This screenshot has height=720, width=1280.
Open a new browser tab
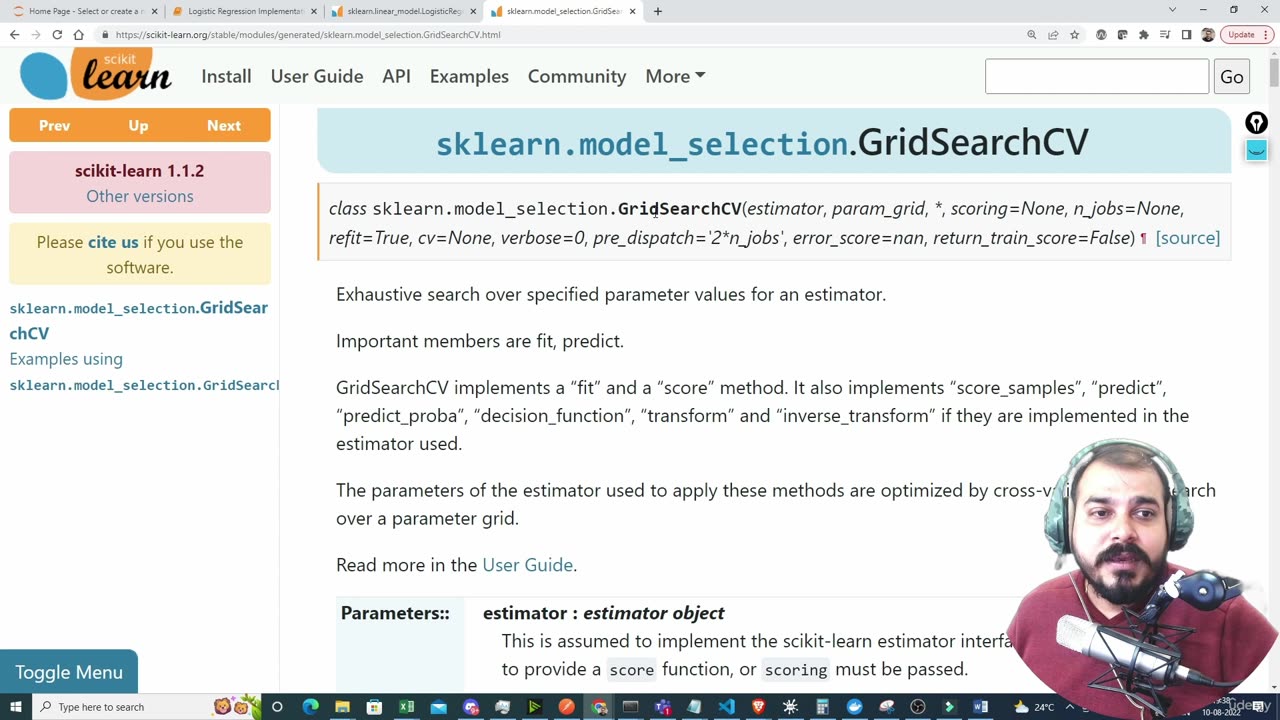pyautogui.click(x=657, y=11)
